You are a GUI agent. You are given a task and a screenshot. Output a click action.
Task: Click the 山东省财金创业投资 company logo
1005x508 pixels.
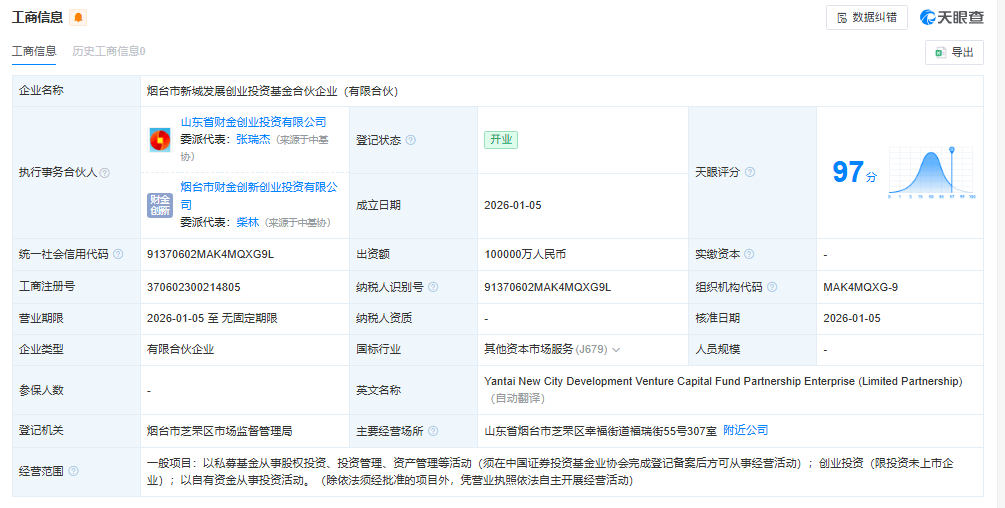pos(159,140)
